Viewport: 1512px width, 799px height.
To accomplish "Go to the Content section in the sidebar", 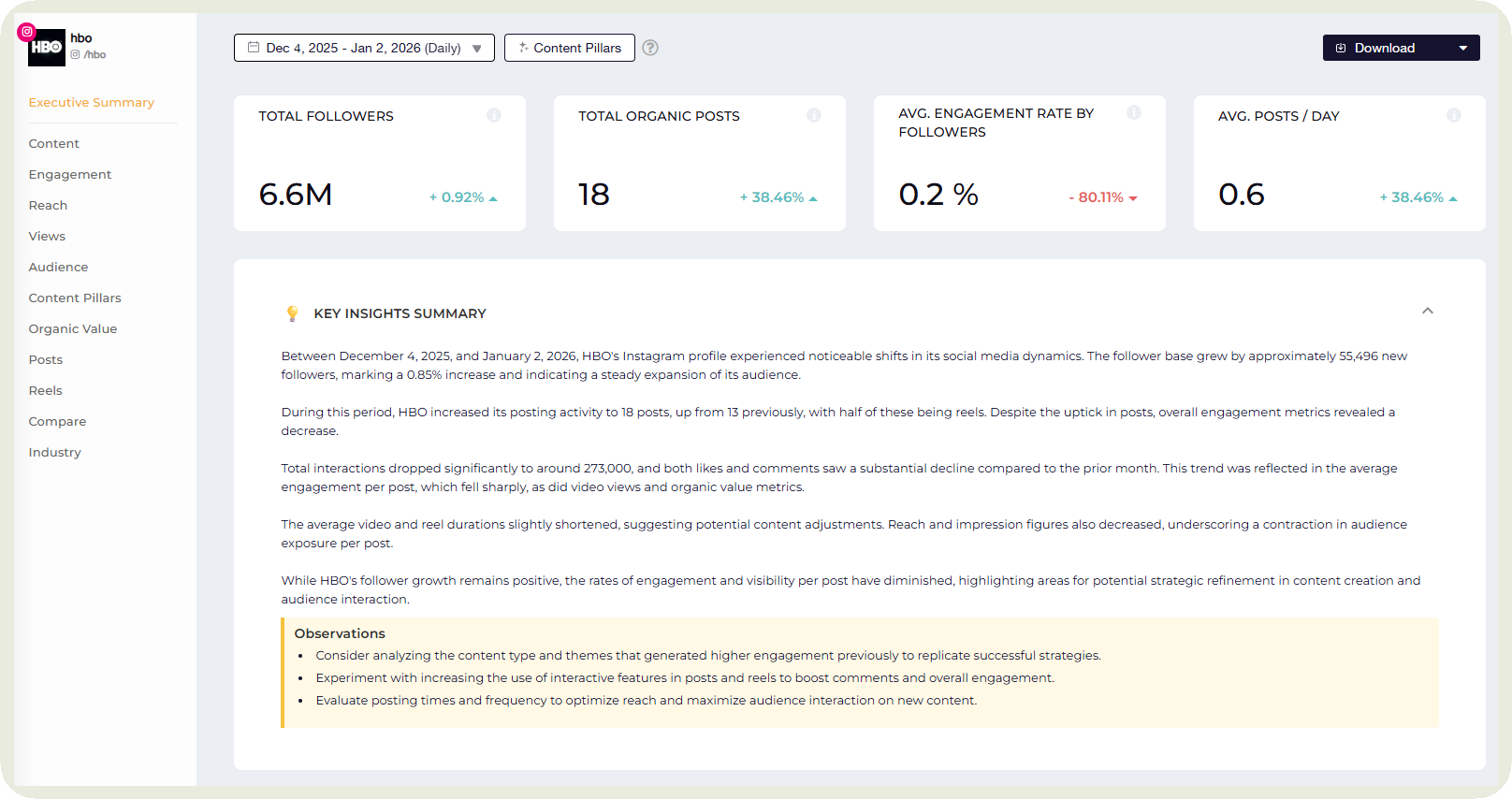I will tap(53, 143).
